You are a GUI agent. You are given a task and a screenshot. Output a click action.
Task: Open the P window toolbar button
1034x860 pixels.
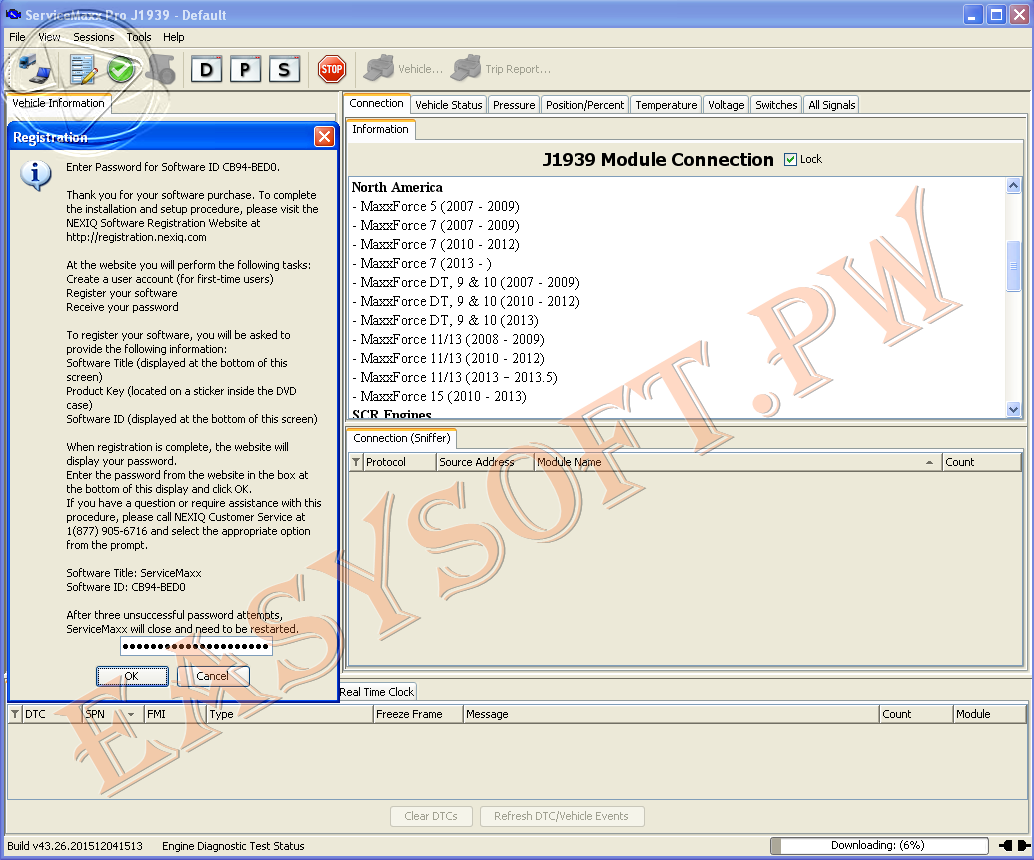coord(245,69)
